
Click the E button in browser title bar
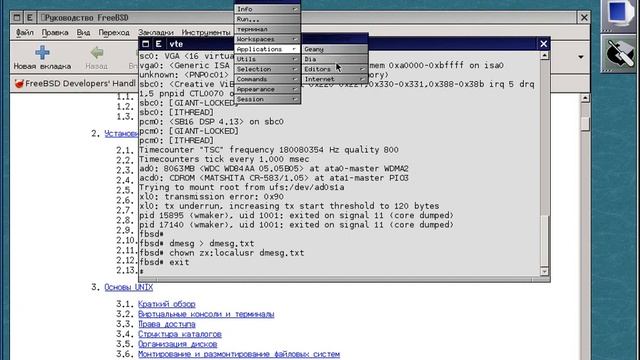click(30, 18)
